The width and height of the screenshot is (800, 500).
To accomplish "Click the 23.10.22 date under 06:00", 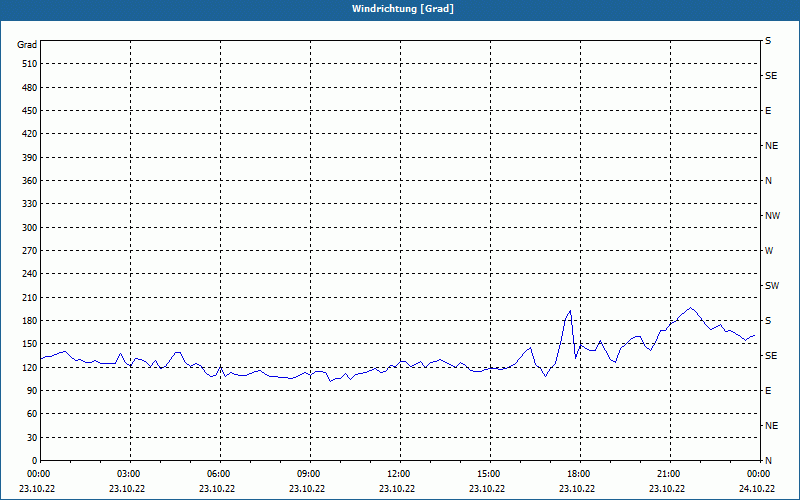I will (x=217, y=488).
